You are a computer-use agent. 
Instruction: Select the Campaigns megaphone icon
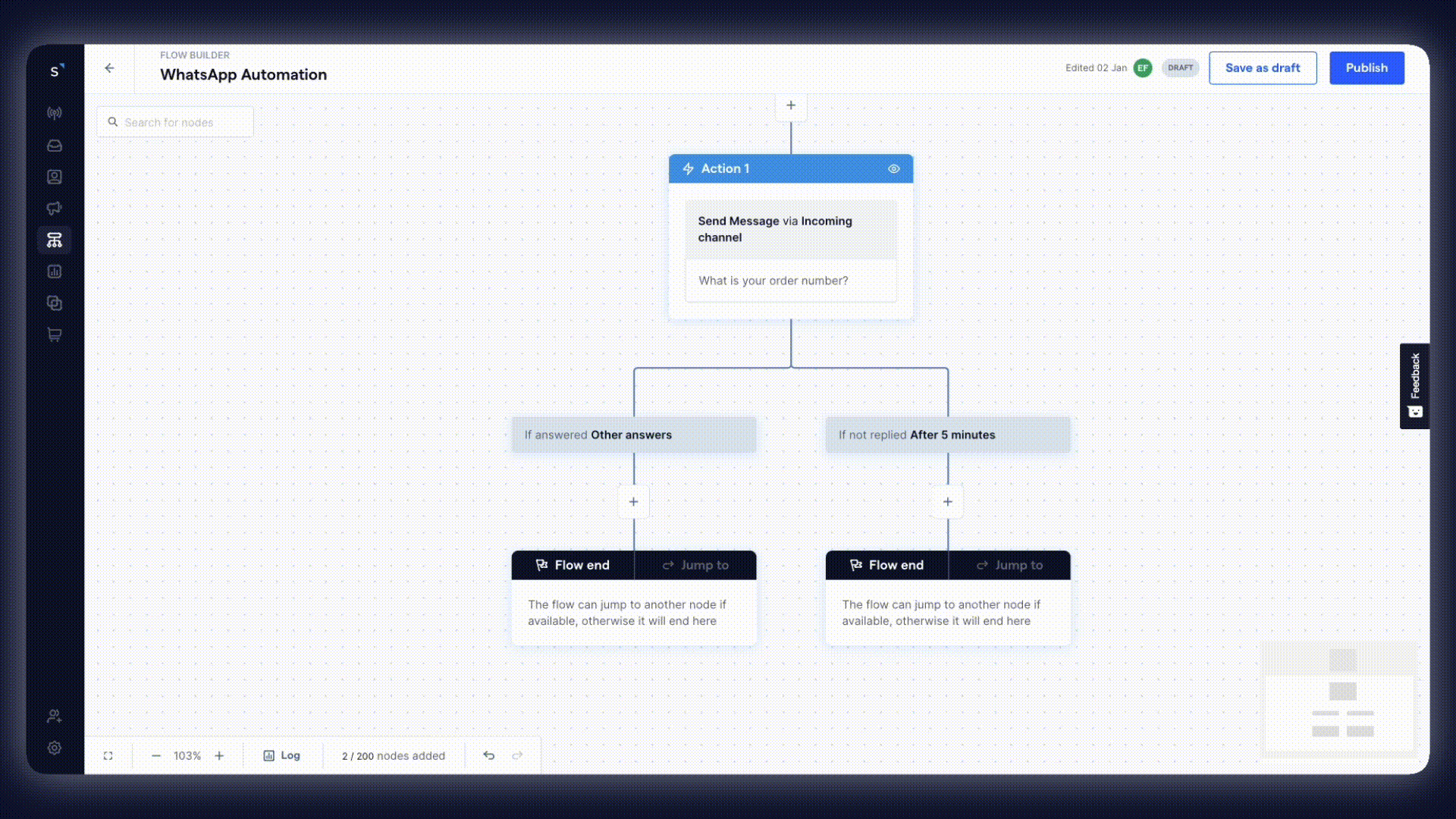[54, 208]
